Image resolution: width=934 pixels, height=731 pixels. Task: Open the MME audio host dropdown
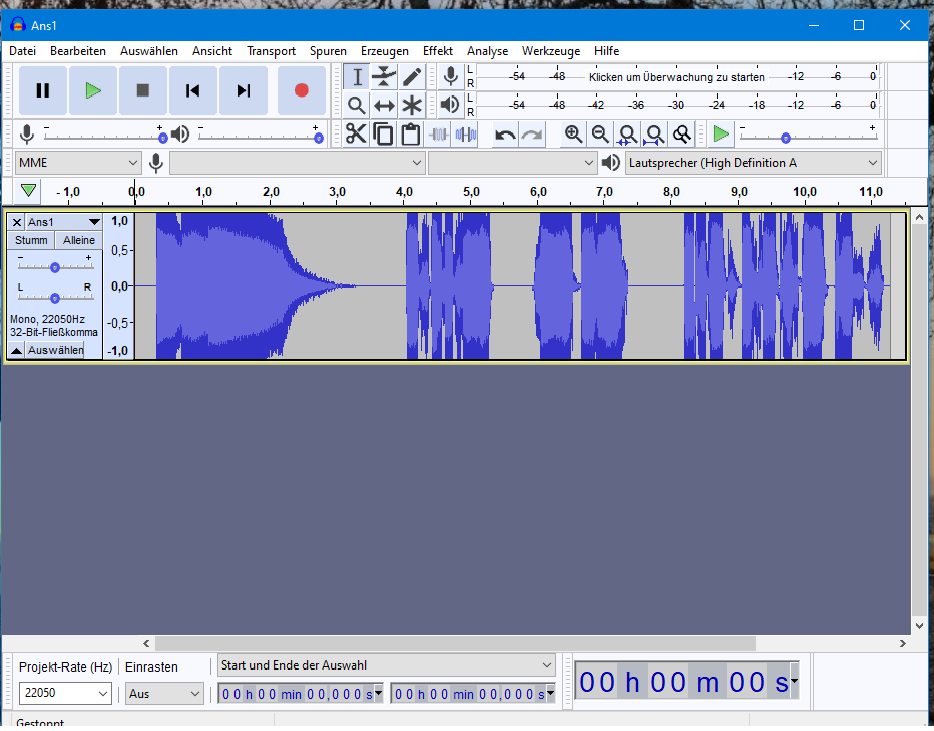tap(78, 163)
